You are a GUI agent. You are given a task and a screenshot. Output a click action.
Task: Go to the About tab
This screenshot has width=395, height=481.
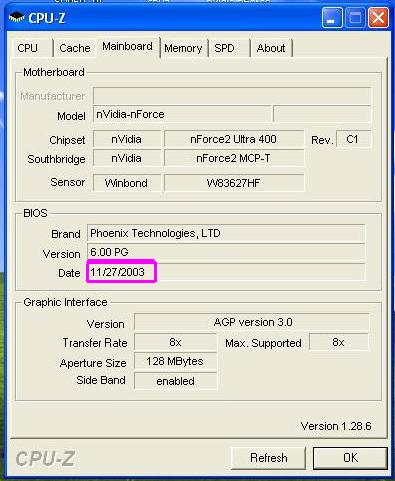(x=271, y=48)
